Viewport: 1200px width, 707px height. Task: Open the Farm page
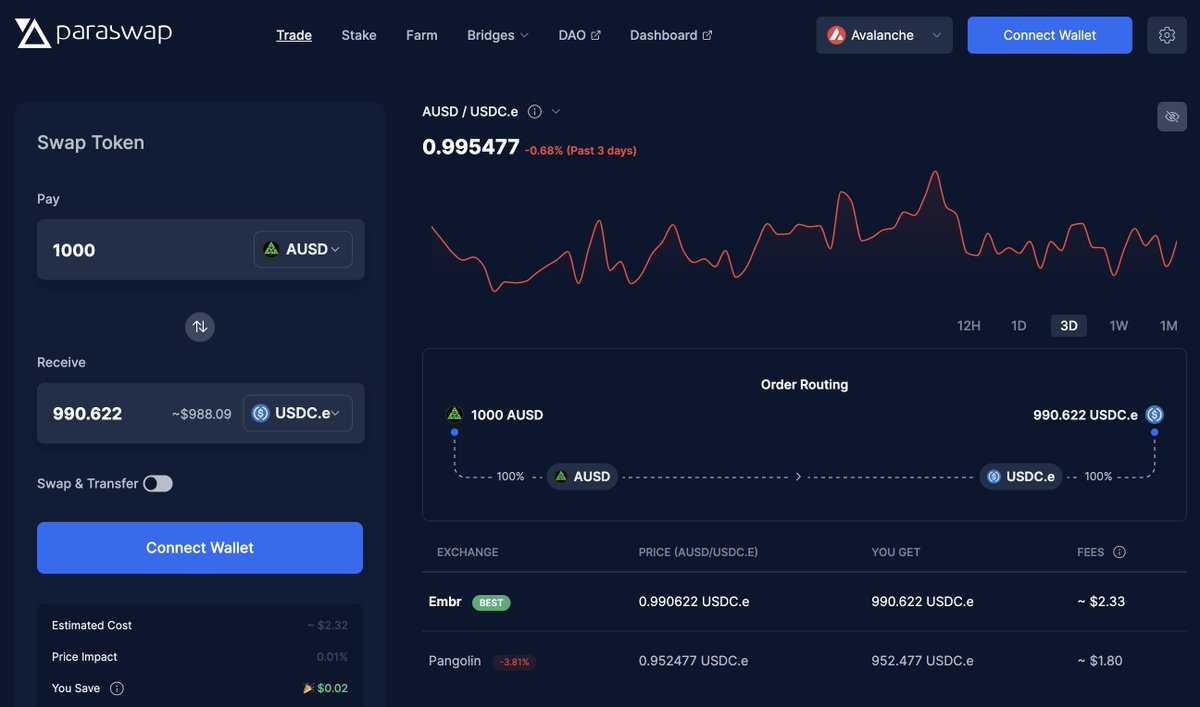(x=422, y=35)
